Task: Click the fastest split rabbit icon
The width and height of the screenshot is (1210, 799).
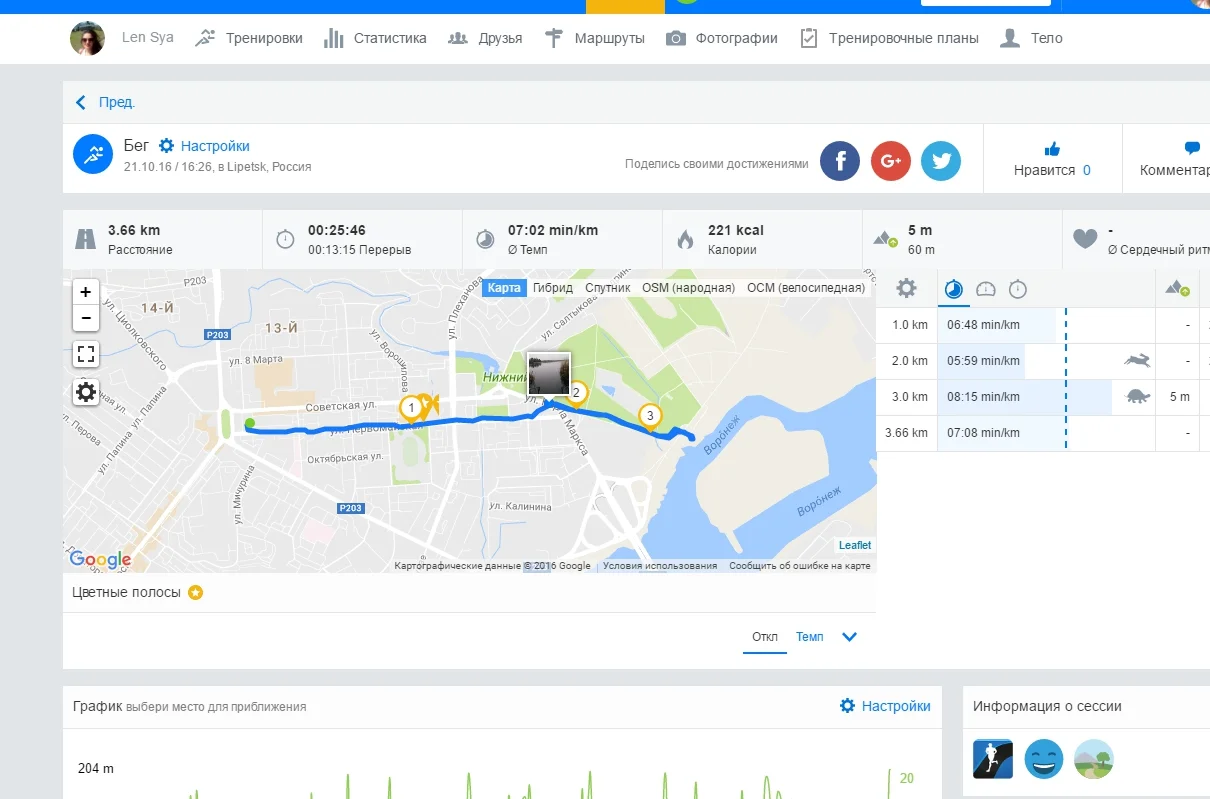Action: 1136,360
